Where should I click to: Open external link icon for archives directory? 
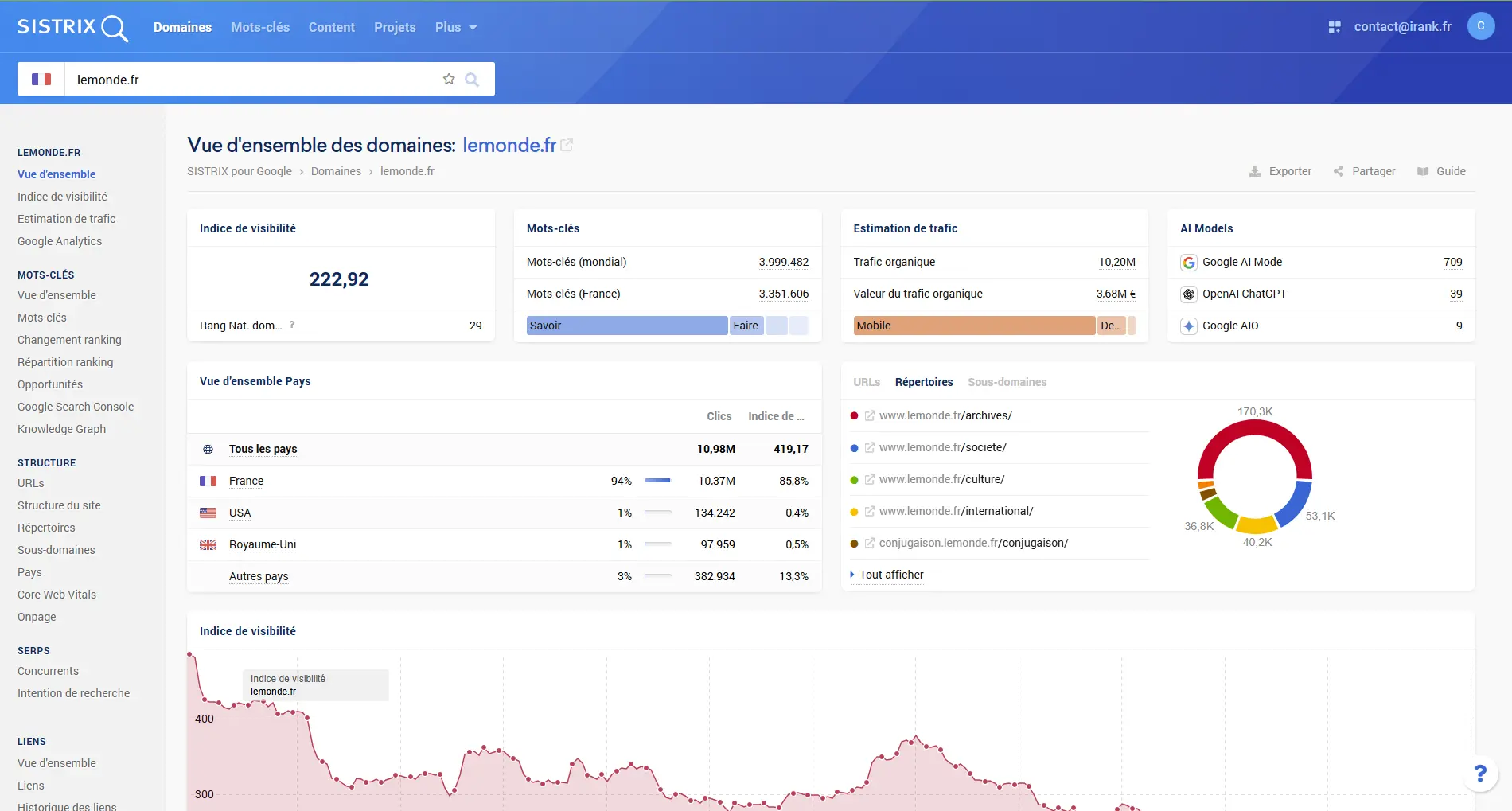(870, 415)
